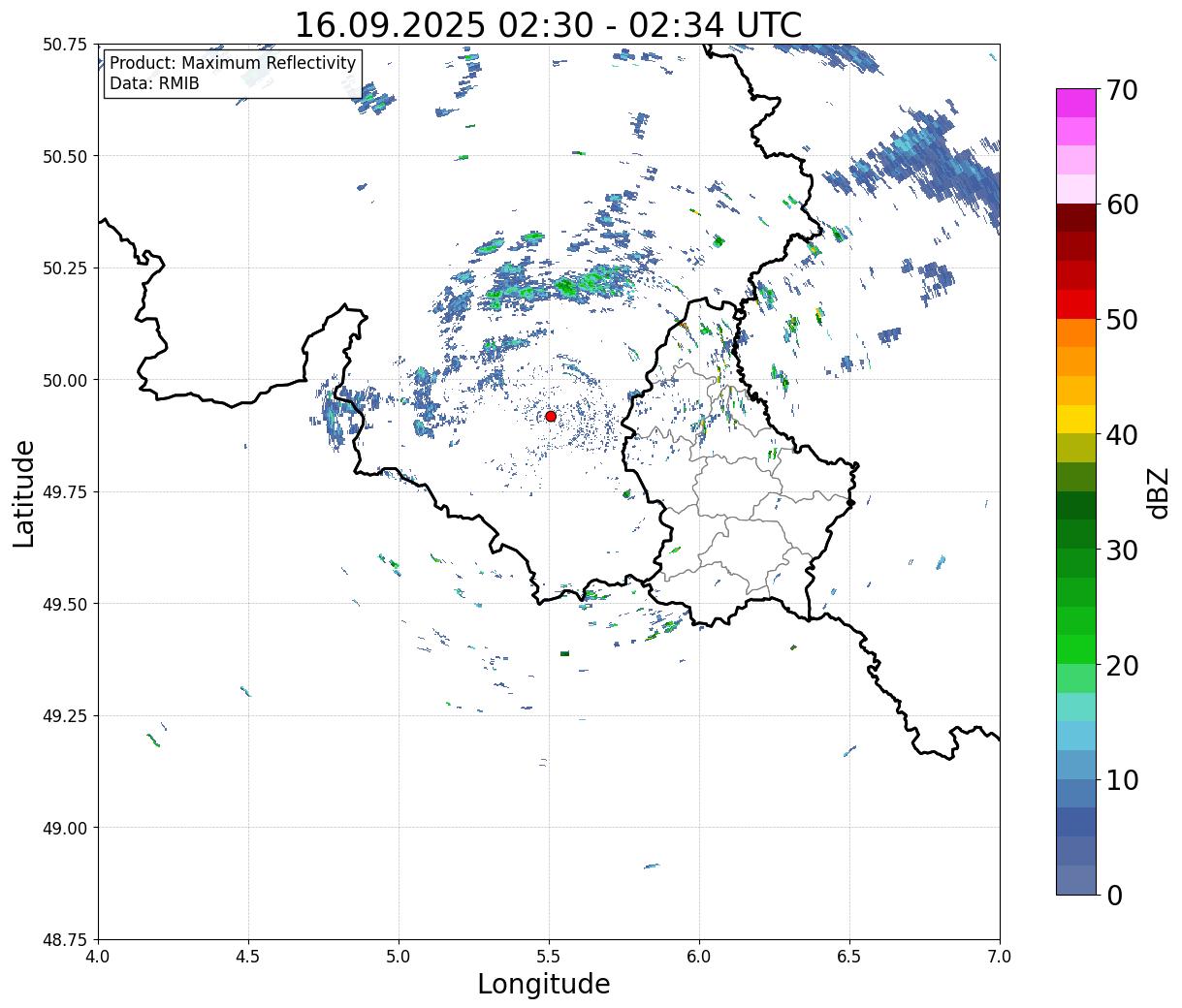Click the latitude tick label 48.75
The image size is (1182, 1008).
65,939
